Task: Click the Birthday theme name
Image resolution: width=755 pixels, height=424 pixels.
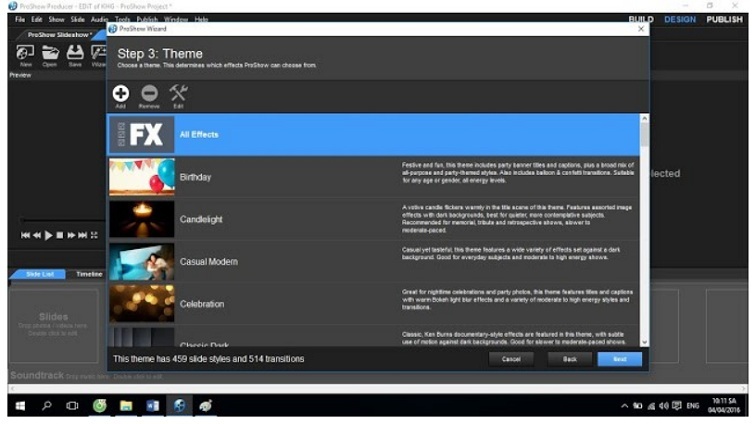Action: pyautogui.click(x=195, y=177)
